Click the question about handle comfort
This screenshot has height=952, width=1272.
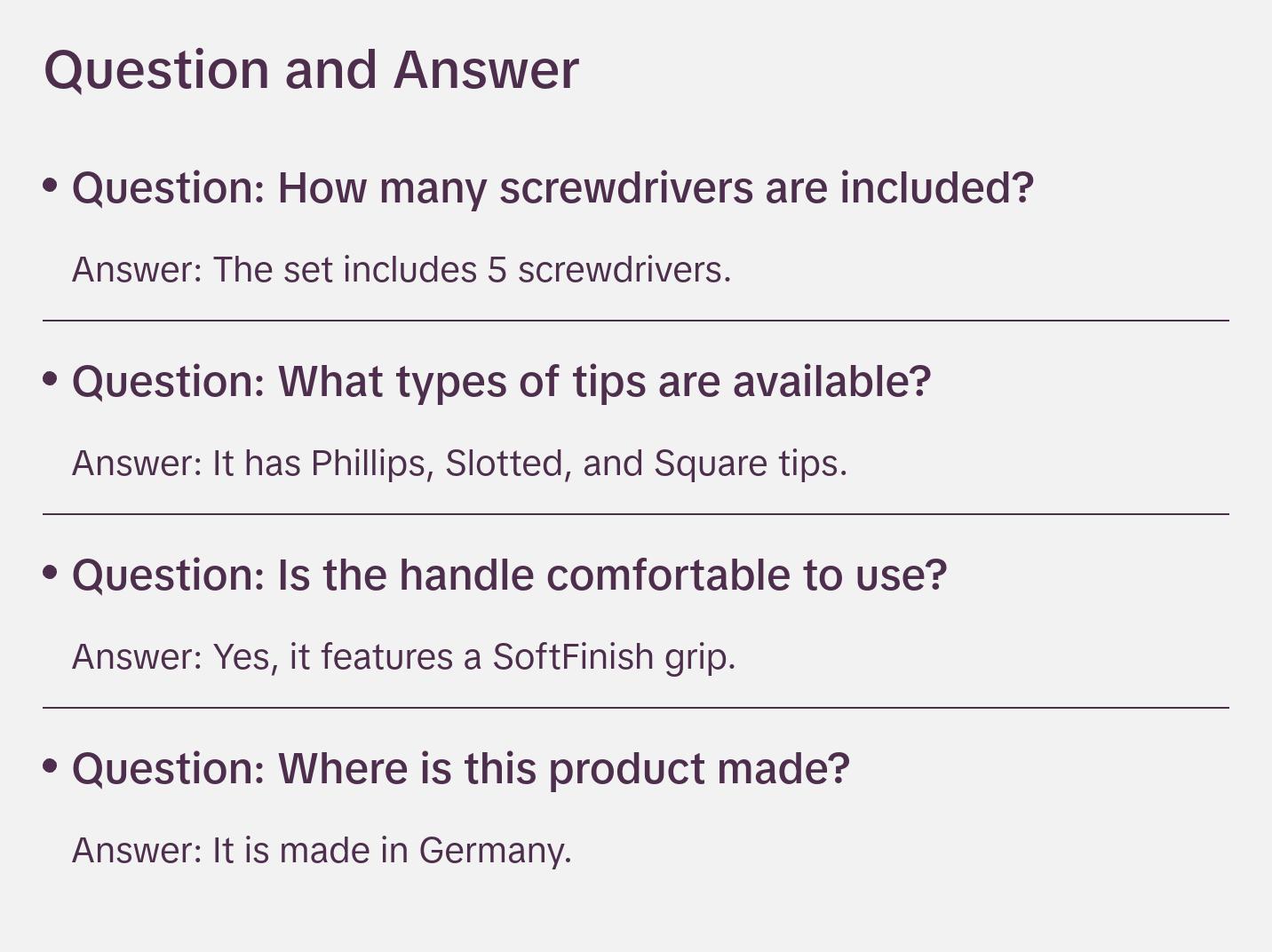(x=509, y=575)
